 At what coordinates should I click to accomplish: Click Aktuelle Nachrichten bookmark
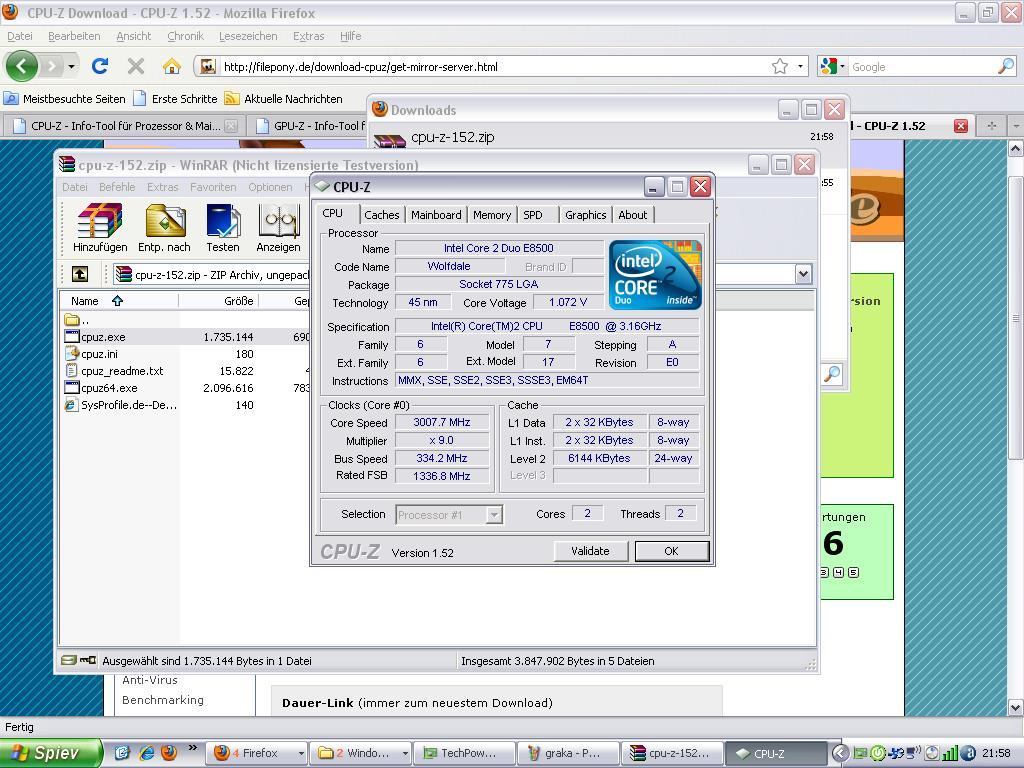pos(283,99)
